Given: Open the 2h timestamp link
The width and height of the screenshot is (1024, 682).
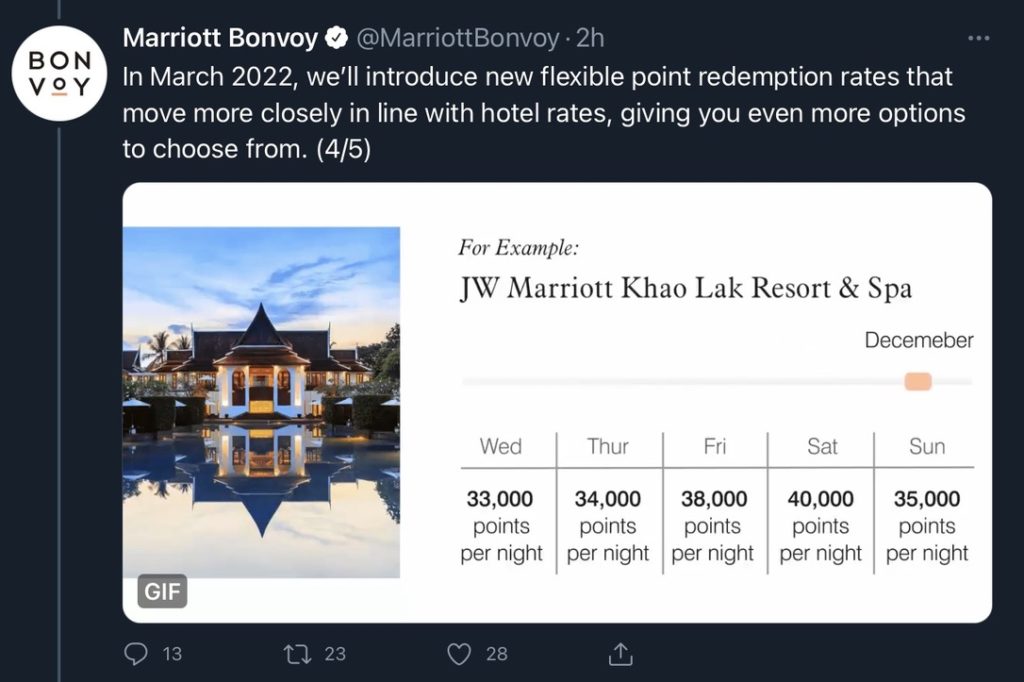Looking at the screenshot, I should 590,39.
